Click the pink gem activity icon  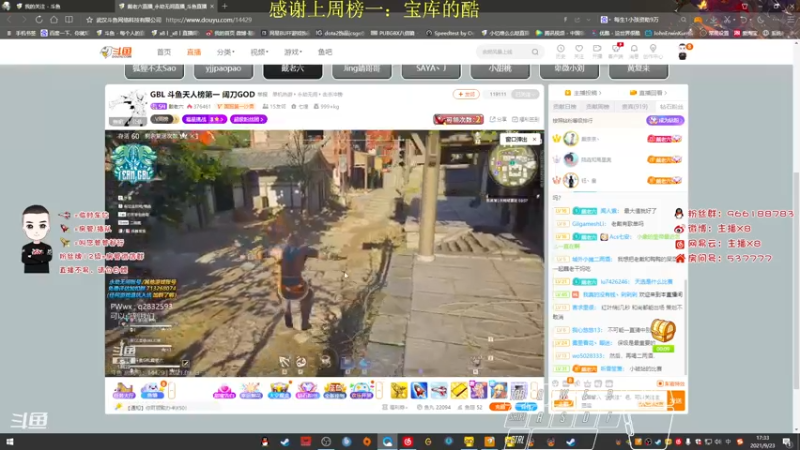pyautogui.click(x=224, y=391)
